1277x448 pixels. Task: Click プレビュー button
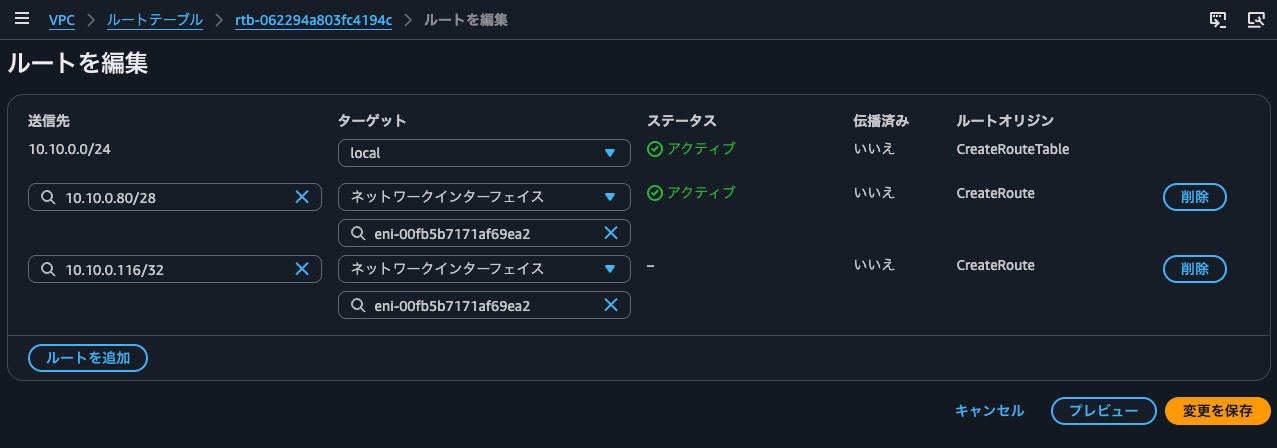coord(1104,411)
